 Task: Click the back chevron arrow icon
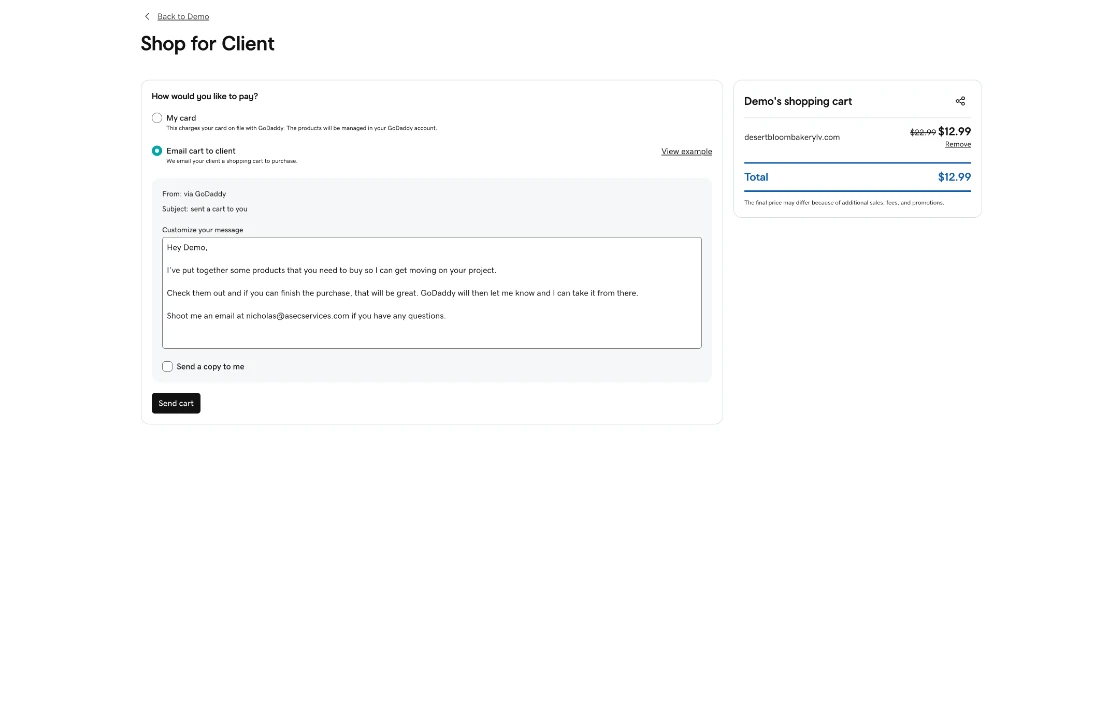pyautogui.click(x=147, y=16)
